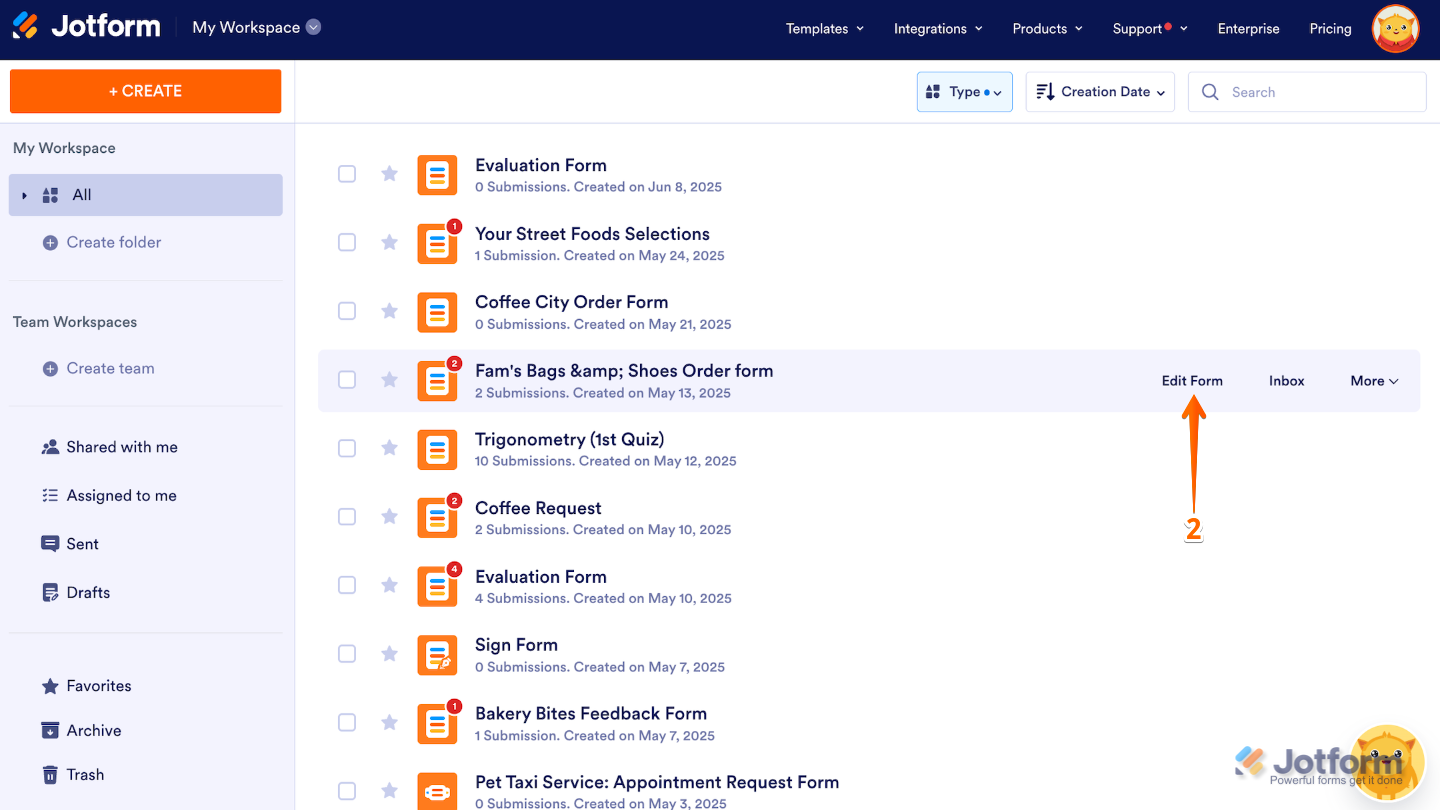Click the Jotform assistant avatar at bottom right

click(1388, 763)
